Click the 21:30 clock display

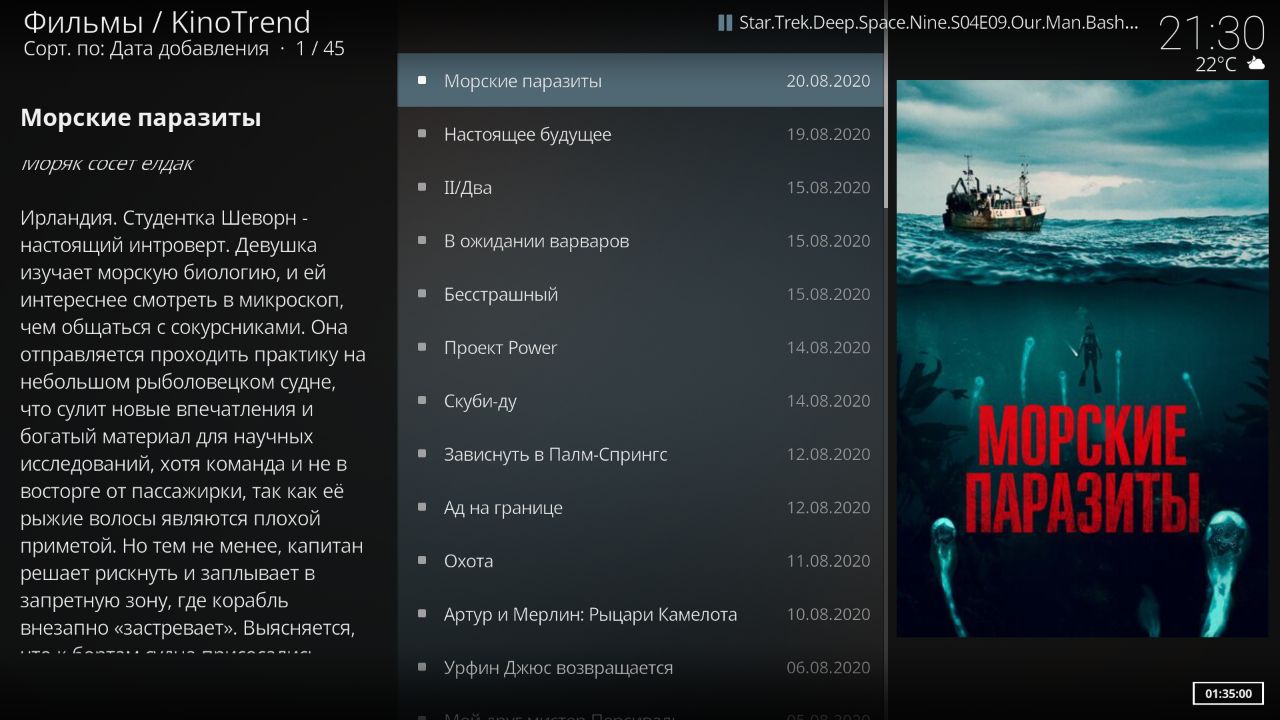pos(1212,34)
